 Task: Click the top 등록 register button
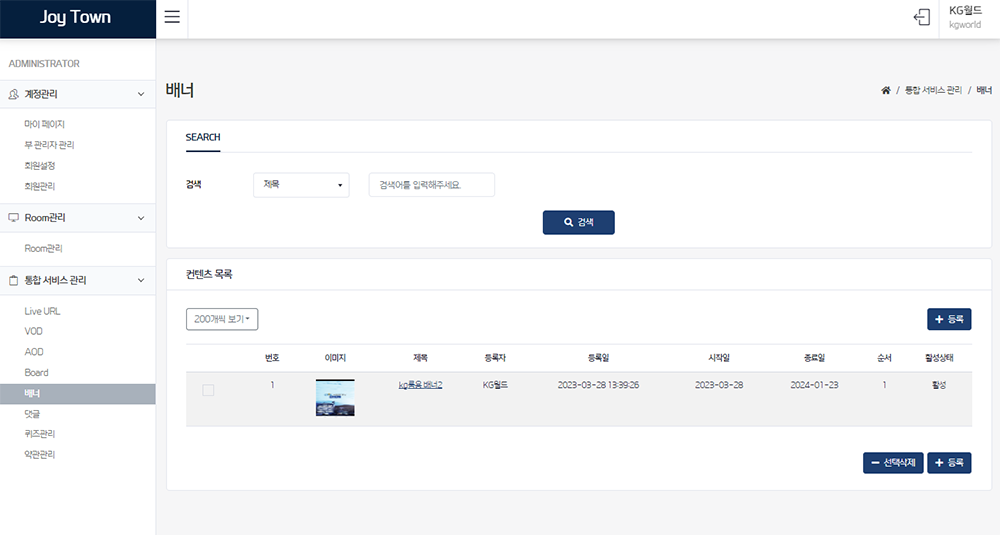point(948,319)
